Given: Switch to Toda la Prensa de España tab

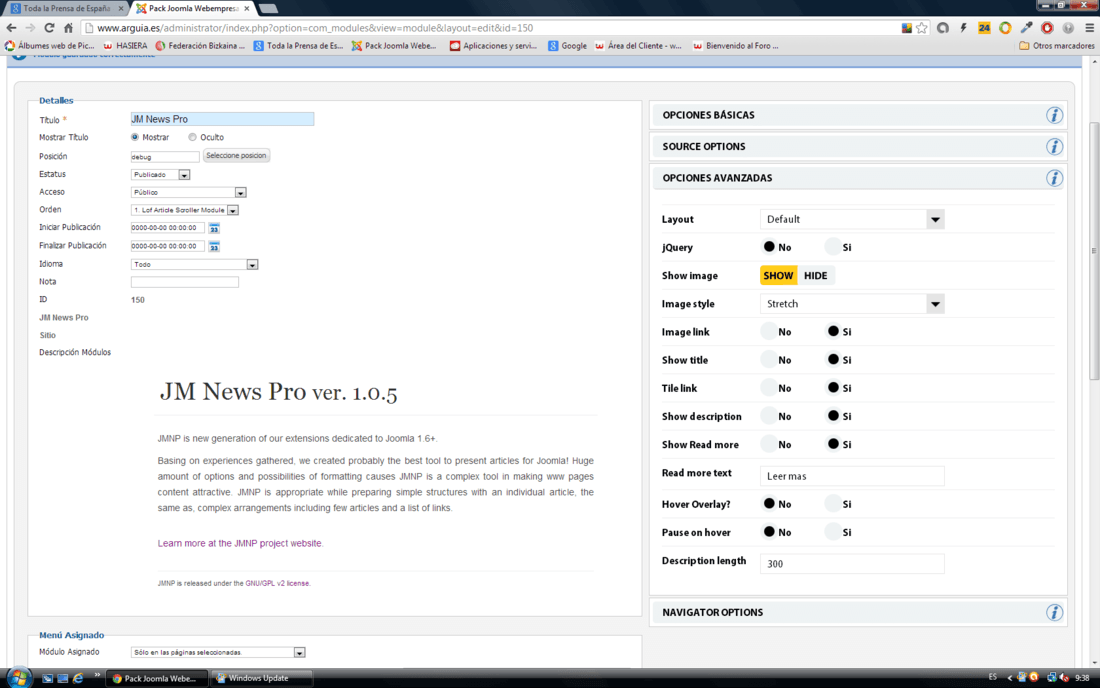Looking at the screenshot, I should click(67, 8).
